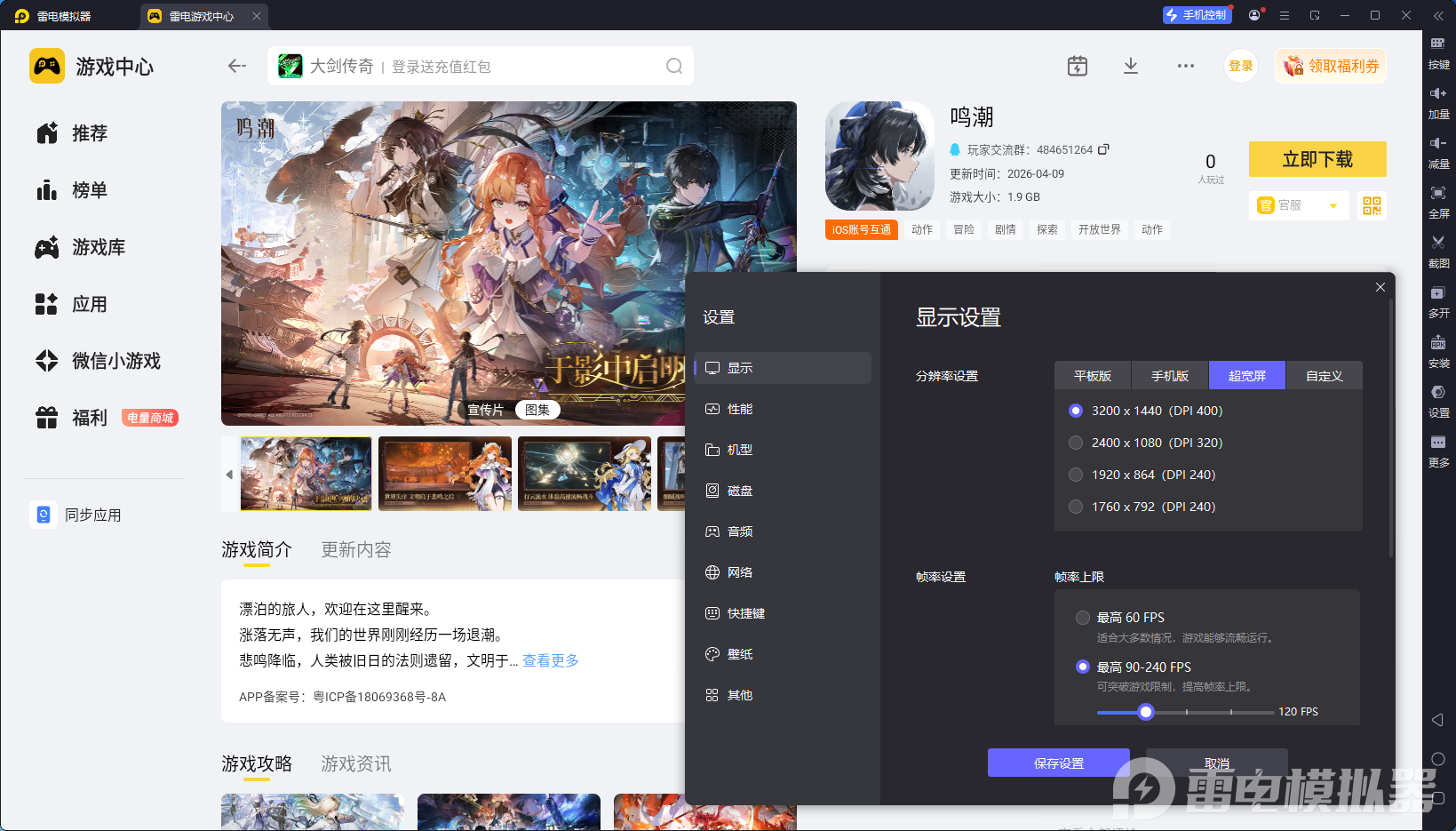Choose 最高 60 FPS frame limit
Viewport: 1456px width, 831px height.
(x=1083, y=618)
